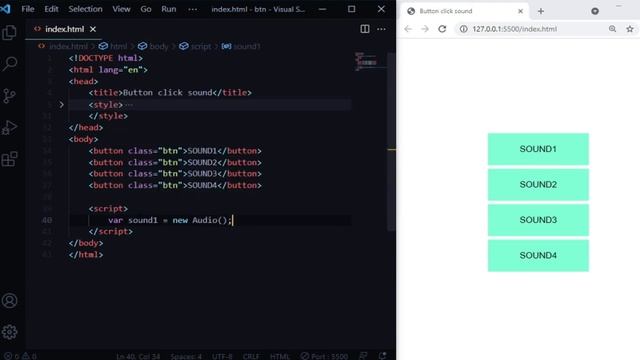
Task: Click the editor vertical scrollbar
Action: (x=391, y=141)
